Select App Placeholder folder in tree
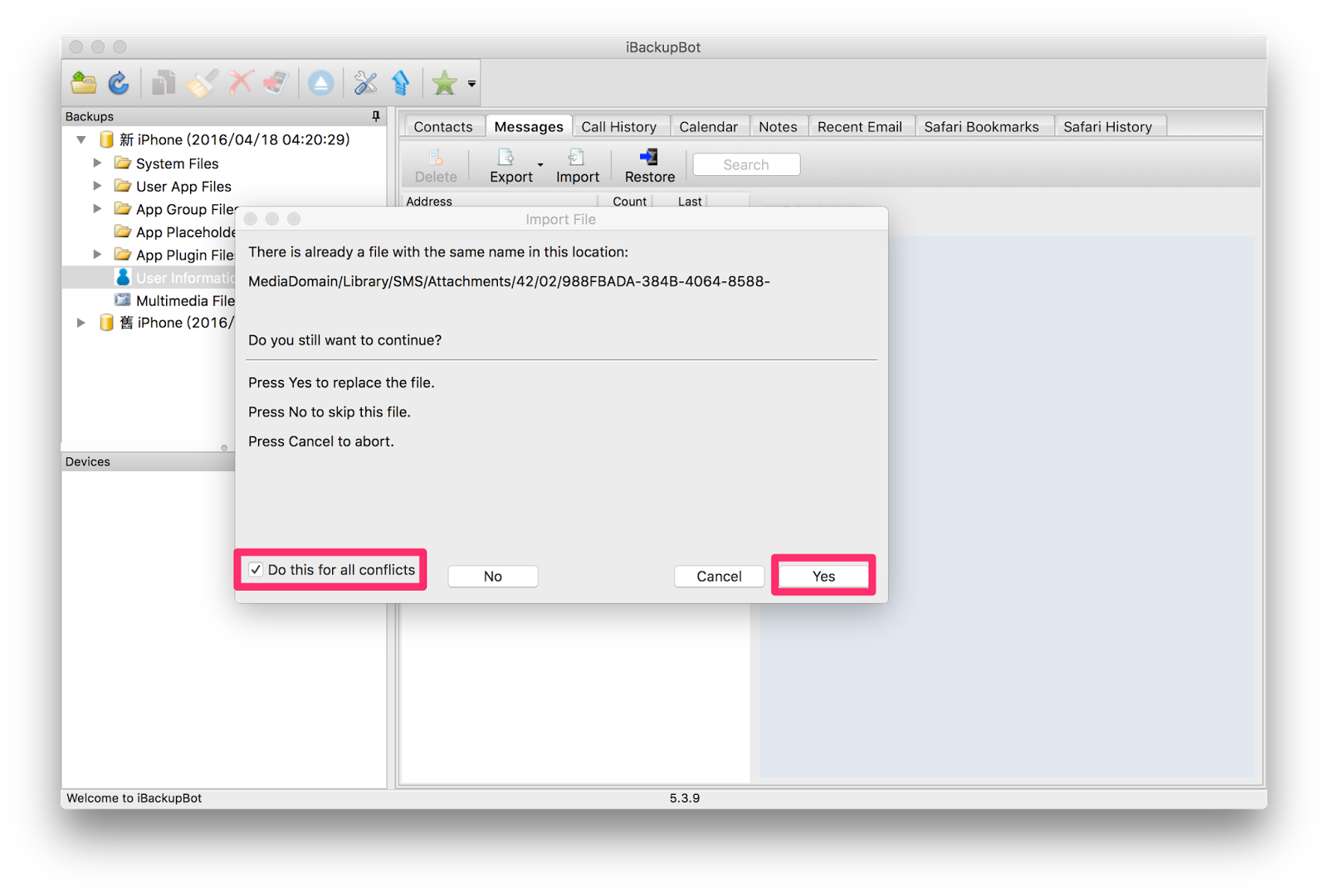1328x896 pixels. pyautogui.click(x=185, y=232)
